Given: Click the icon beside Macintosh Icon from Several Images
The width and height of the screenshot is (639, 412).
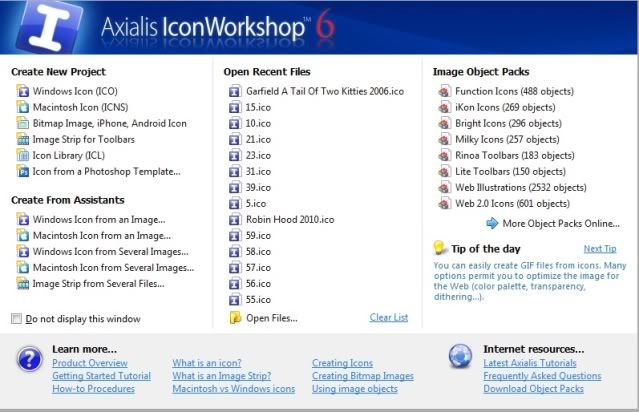Looking at the screenshot, I should tap(23, 267).
